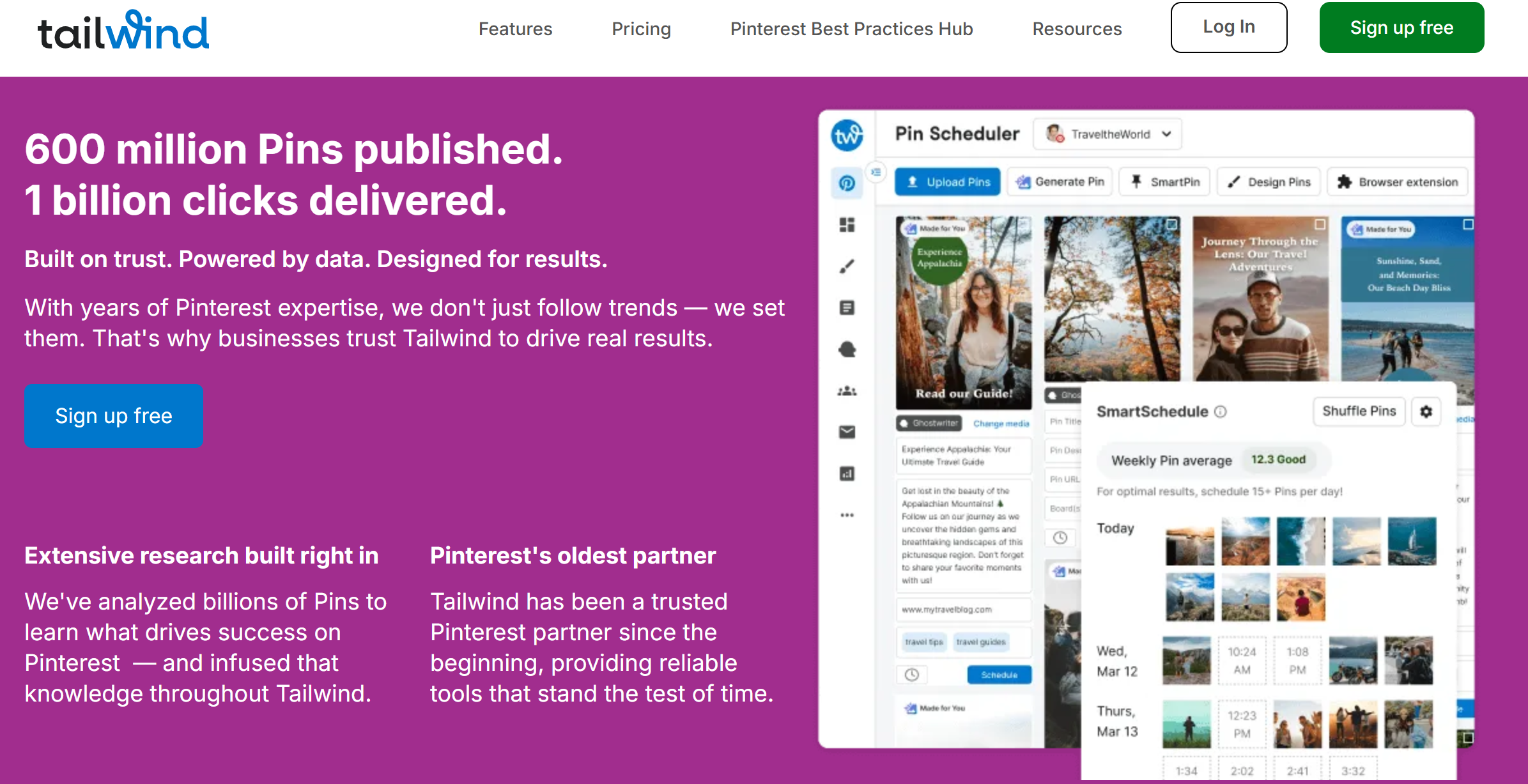Open the three-dots more menu in sidebar
Screen dimensions: 1528x784
(x=847, y=515)
